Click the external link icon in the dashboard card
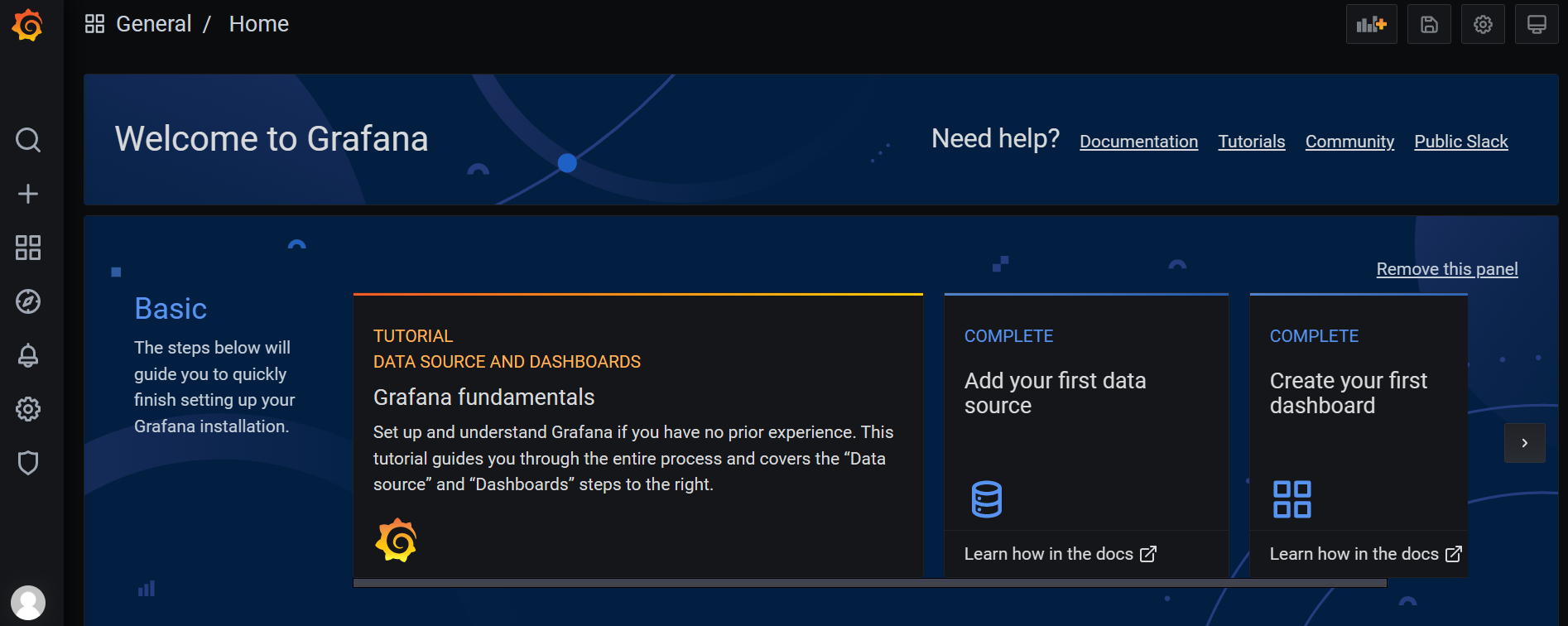The height and width of the screenshot is (626, 1568). click(1454, 554)
